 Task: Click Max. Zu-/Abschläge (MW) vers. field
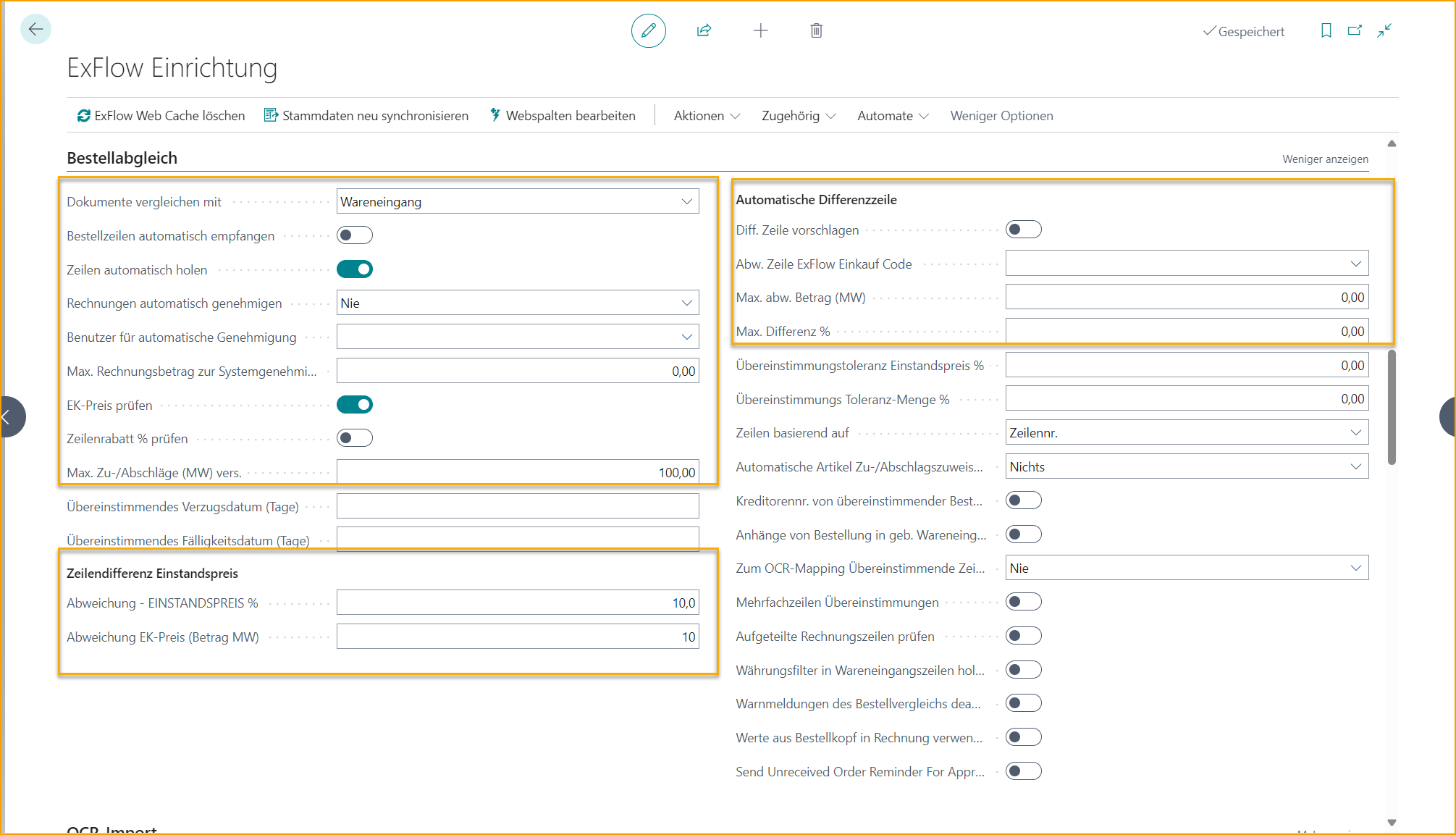pyautogui.click(x=518, y=472)
